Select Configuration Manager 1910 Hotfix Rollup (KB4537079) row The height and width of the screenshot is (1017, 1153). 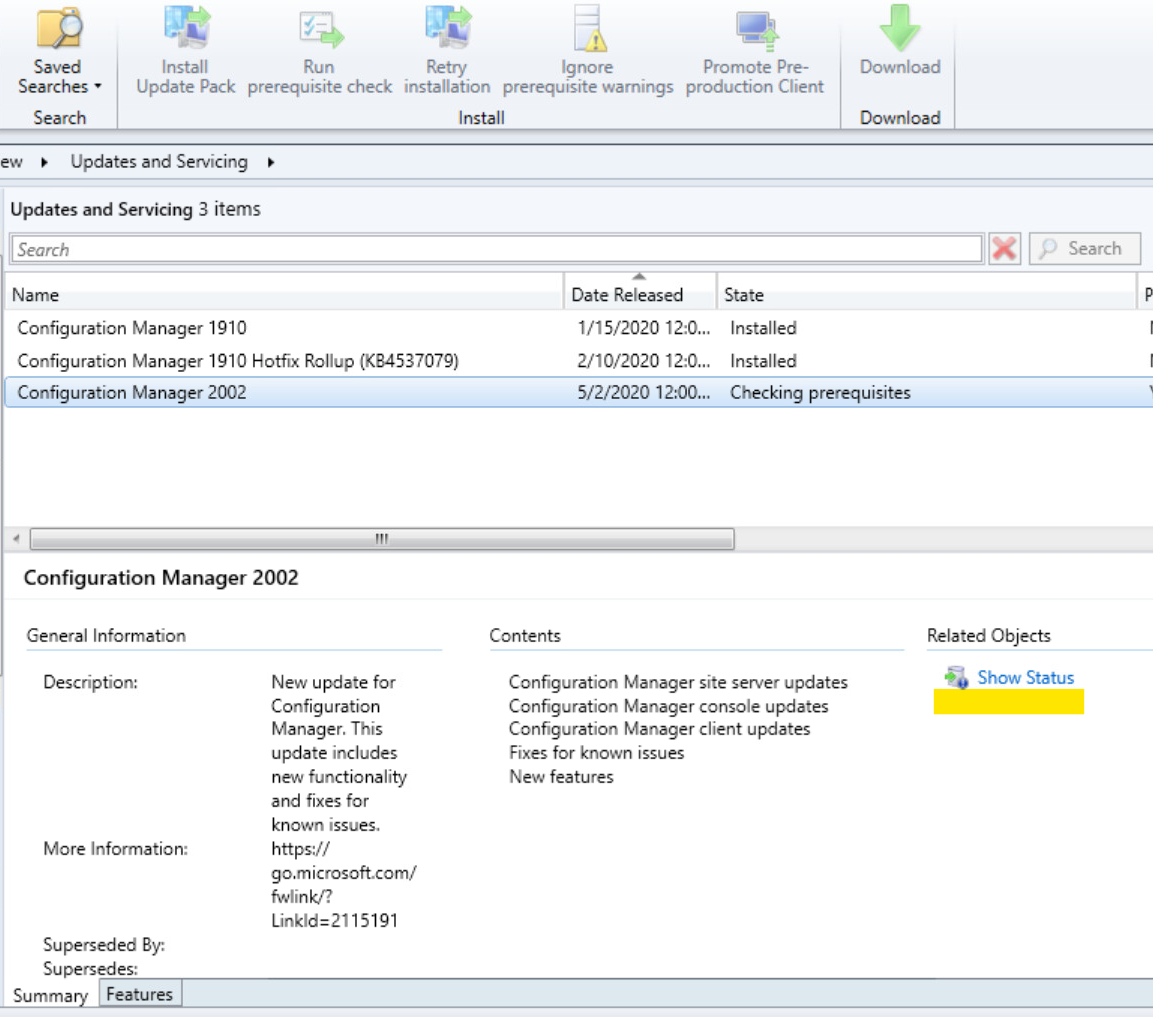pyautogui.click(x=578, y=361)
